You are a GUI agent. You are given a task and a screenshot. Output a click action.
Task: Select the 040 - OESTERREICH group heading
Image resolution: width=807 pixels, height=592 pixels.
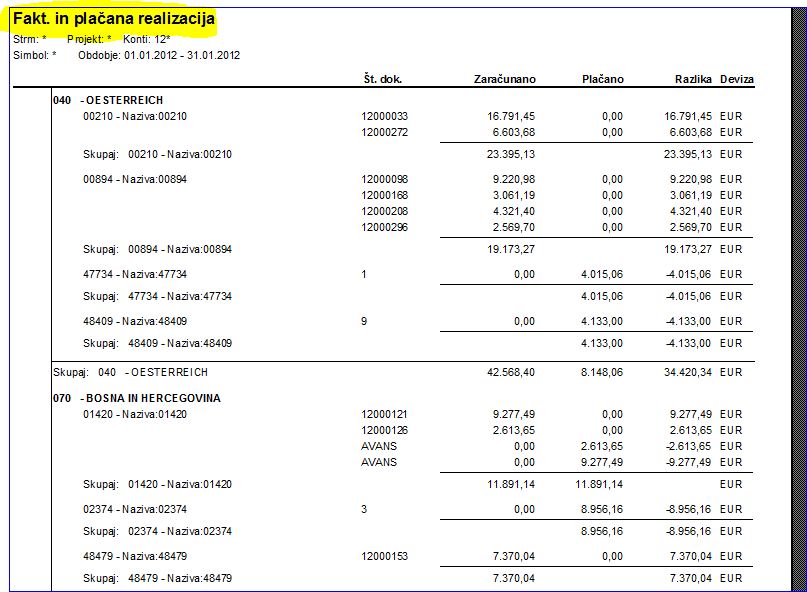pyautogui.click(x=108, y=100)
